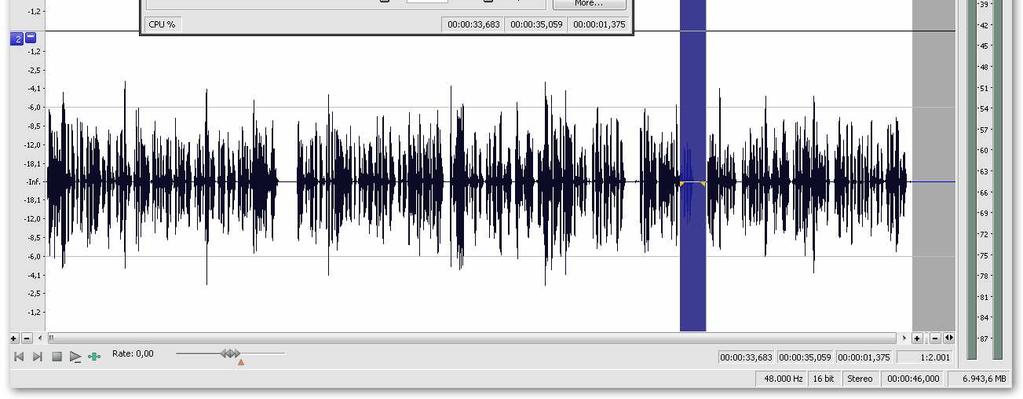The height and width of the screenshot is (399, 1023).
Task: Open the More... button in the dialog
Action: point(589,4)
